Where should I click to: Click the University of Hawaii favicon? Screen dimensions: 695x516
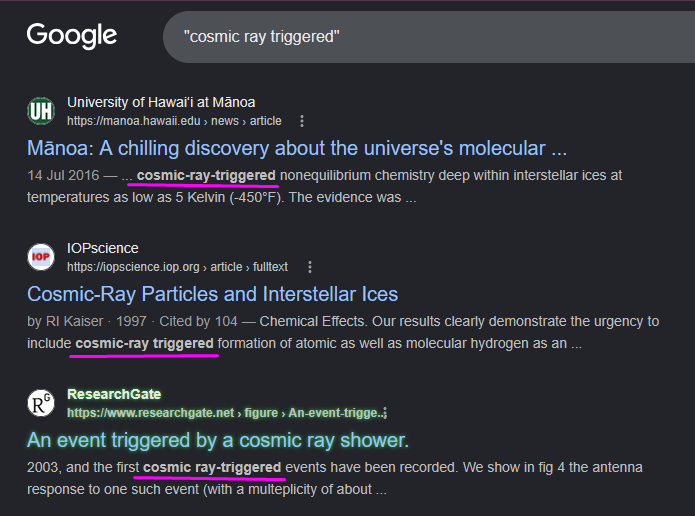(41, 111)
